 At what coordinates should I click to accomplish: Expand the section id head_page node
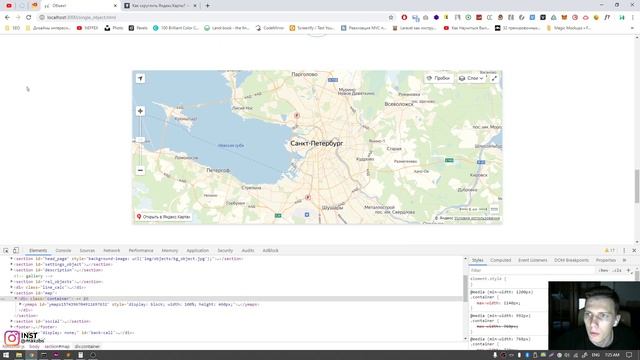(x=11, y=258)
